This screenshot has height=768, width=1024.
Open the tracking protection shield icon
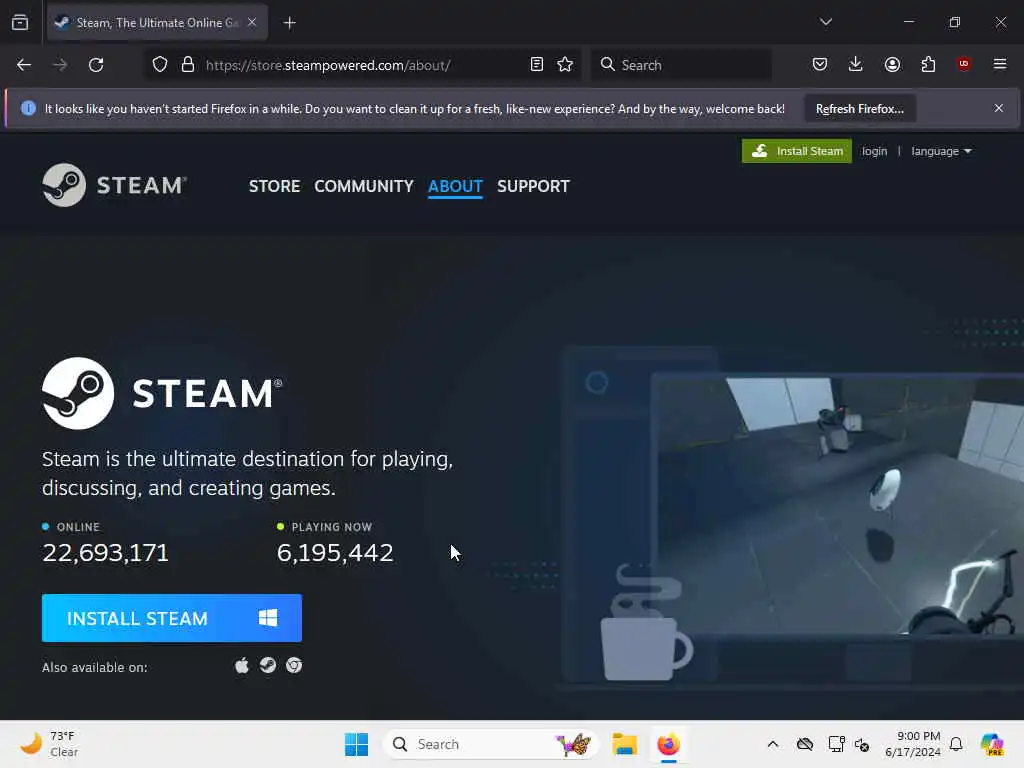[160, 65]
